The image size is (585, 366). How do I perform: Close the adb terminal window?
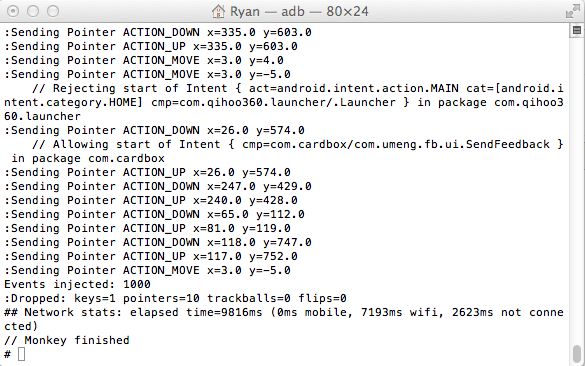13,11
